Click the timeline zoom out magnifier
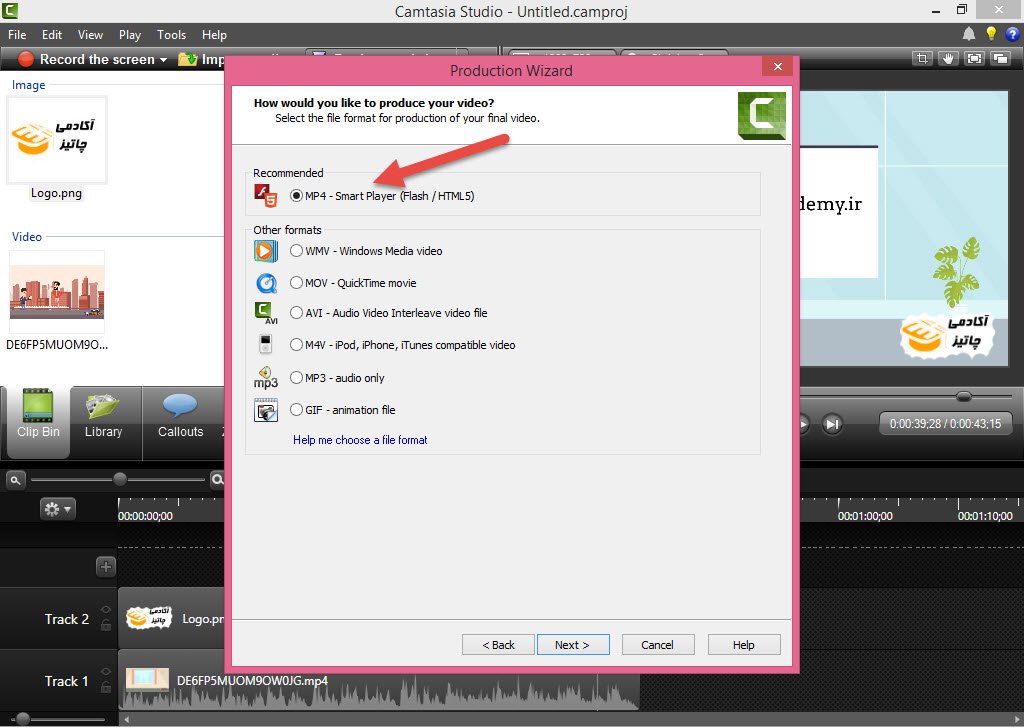 pos(15,480)
